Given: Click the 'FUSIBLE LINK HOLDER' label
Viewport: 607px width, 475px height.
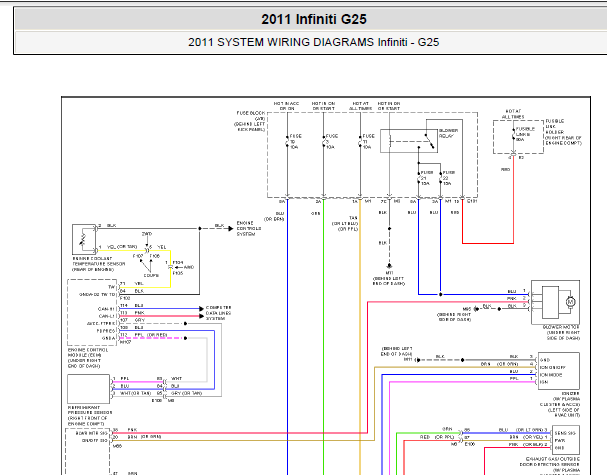Looking at the screenshot, I should coord(555,127).
